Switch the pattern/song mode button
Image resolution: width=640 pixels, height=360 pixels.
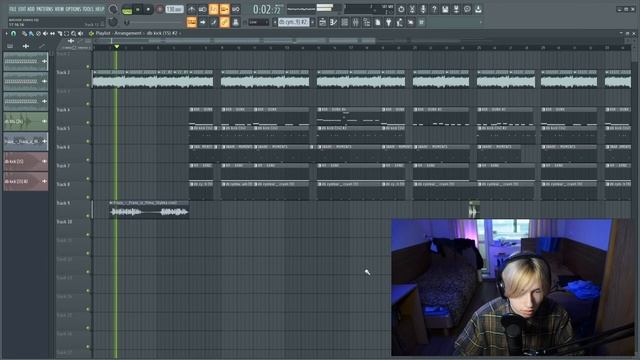click(127, 10)
